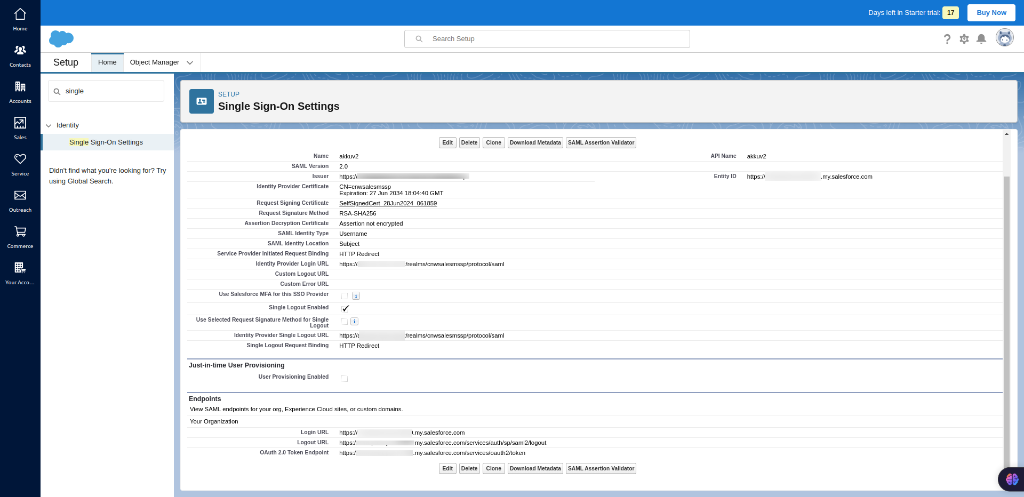Screen dimensions: 1024x497
Task: Open the SelfSignedCert request signing certificate link
Action: click(388, 203)
